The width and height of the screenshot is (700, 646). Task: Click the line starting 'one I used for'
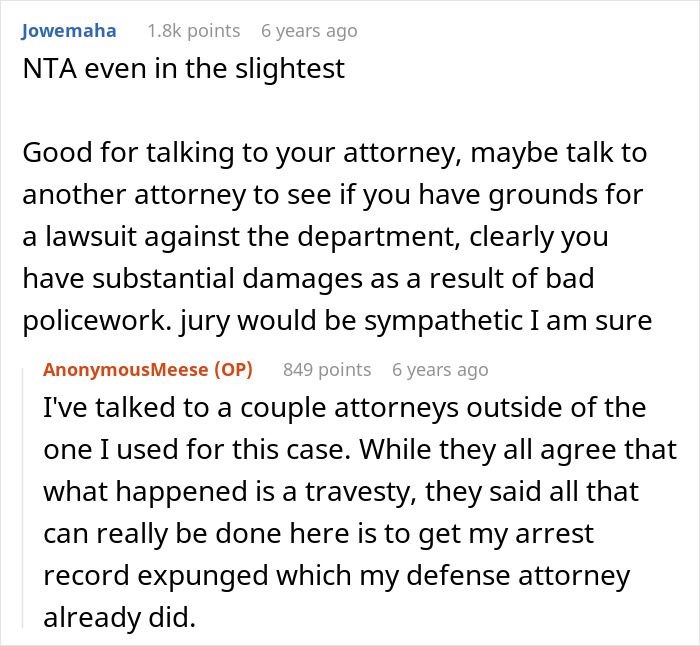(x=360, y=450)
